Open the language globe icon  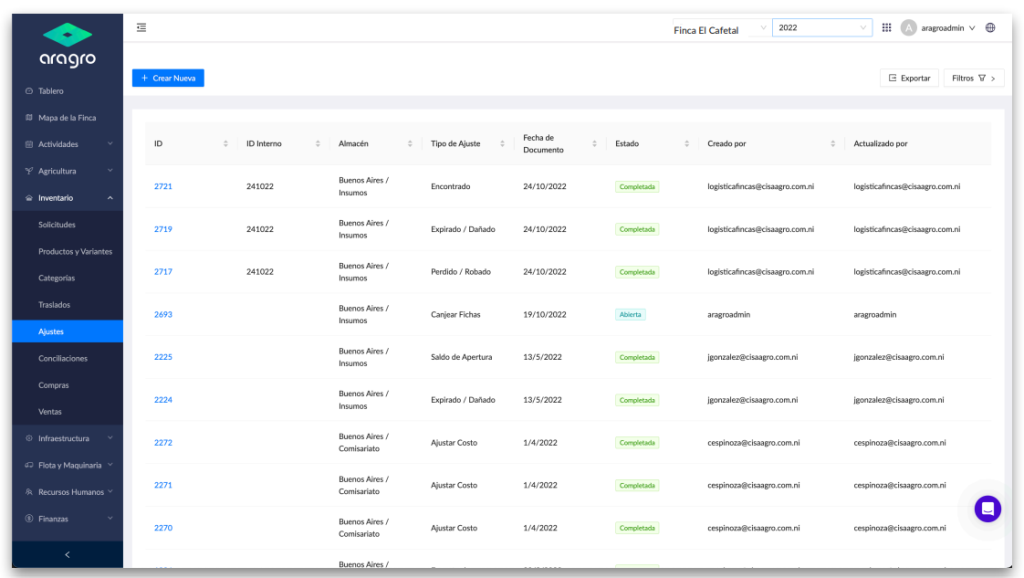pos(991,27)
